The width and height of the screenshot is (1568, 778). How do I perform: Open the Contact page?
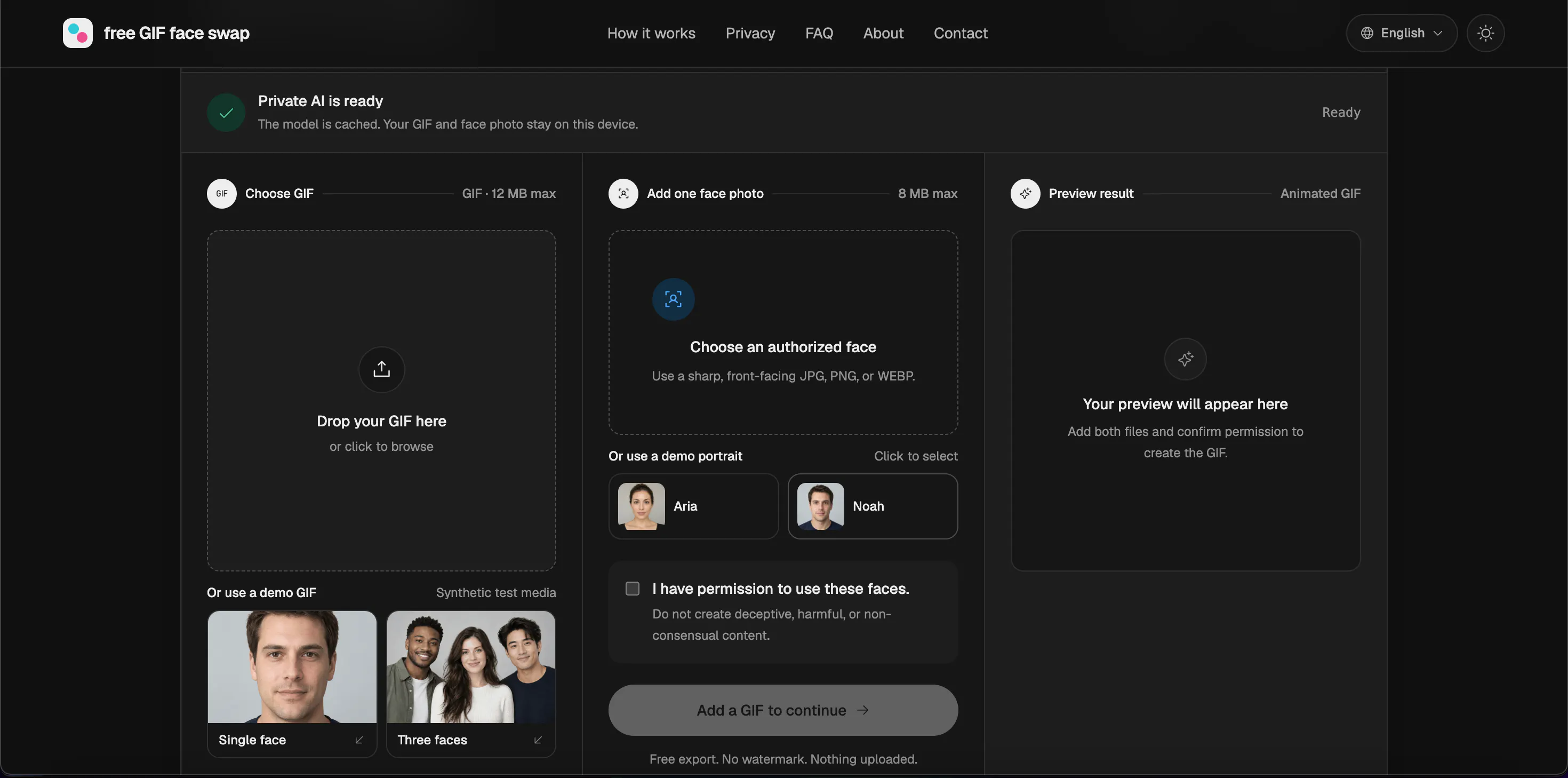pos(961,33)
